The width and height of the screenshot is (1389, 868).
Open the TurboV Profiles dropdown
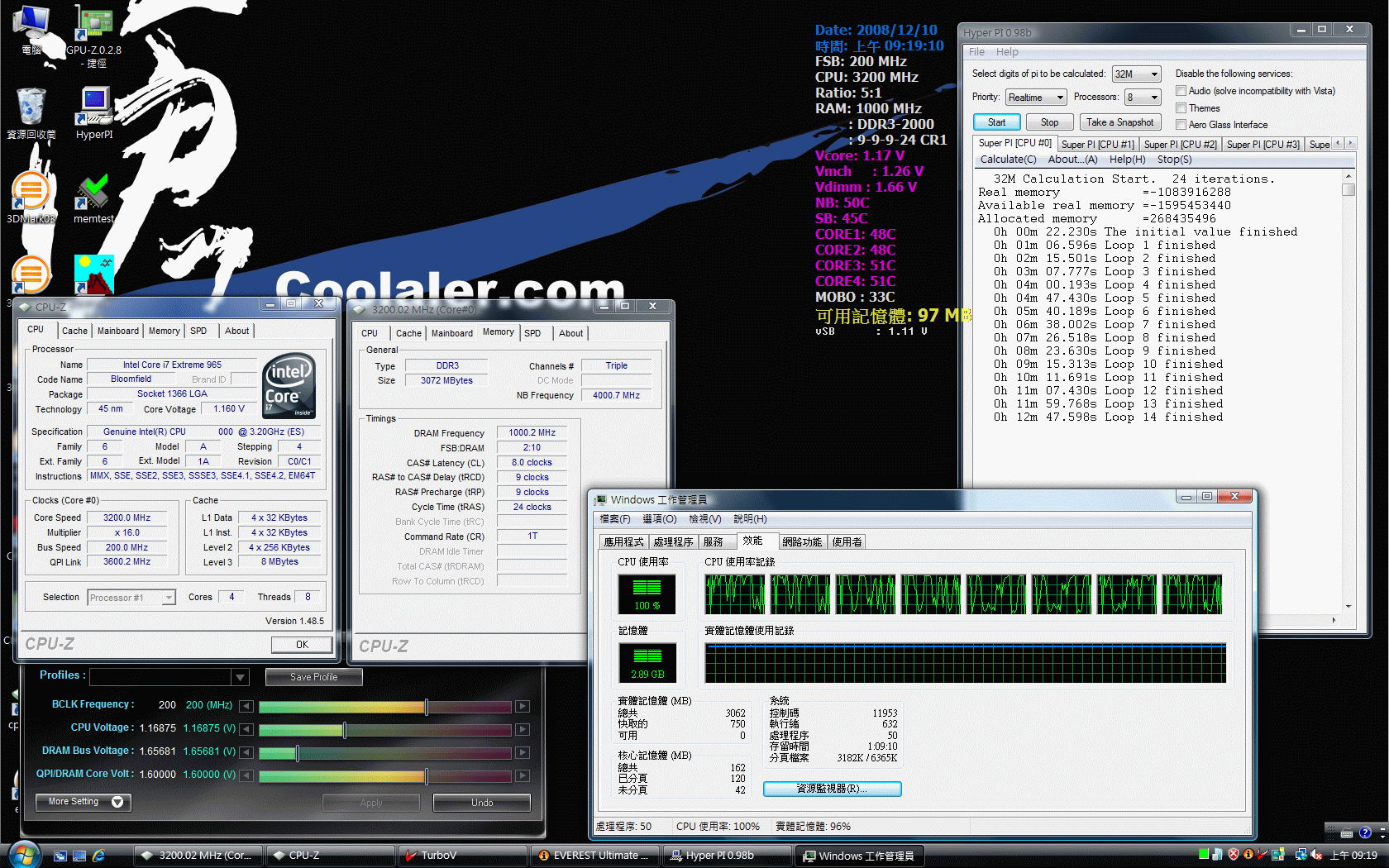(x=240, y=677)
